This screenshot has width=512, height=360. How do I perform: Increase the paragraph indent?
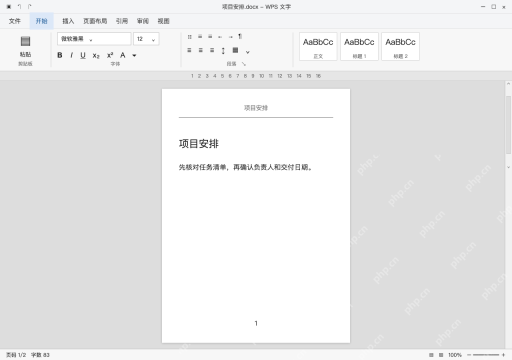(x=230, y=37)
